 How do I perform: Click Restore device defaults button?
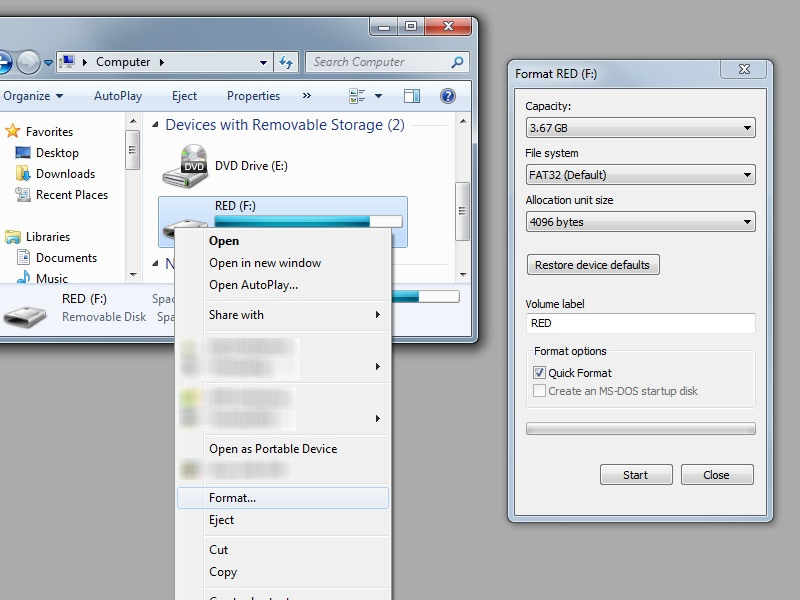click(x=593, y=265)
